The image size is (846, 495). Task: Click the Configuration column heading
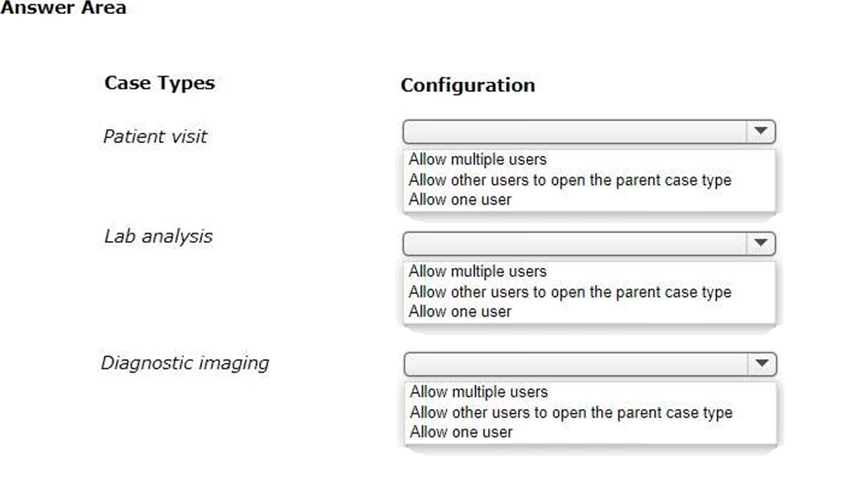coord(468,85)
